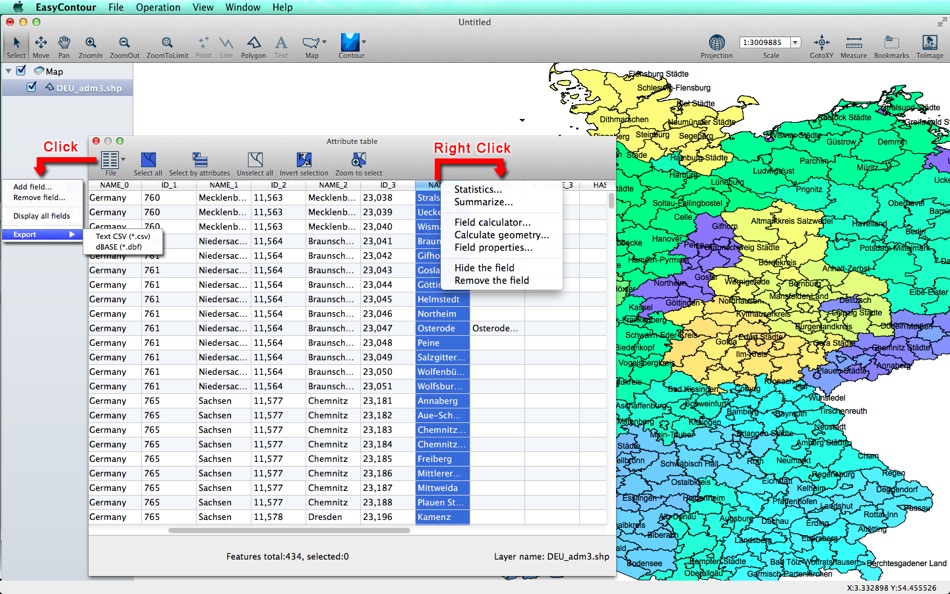Image resolution: width=950 pixels, height=594 pixels.
Task: Click the NAME_0 column header
Action: (115, 185)
